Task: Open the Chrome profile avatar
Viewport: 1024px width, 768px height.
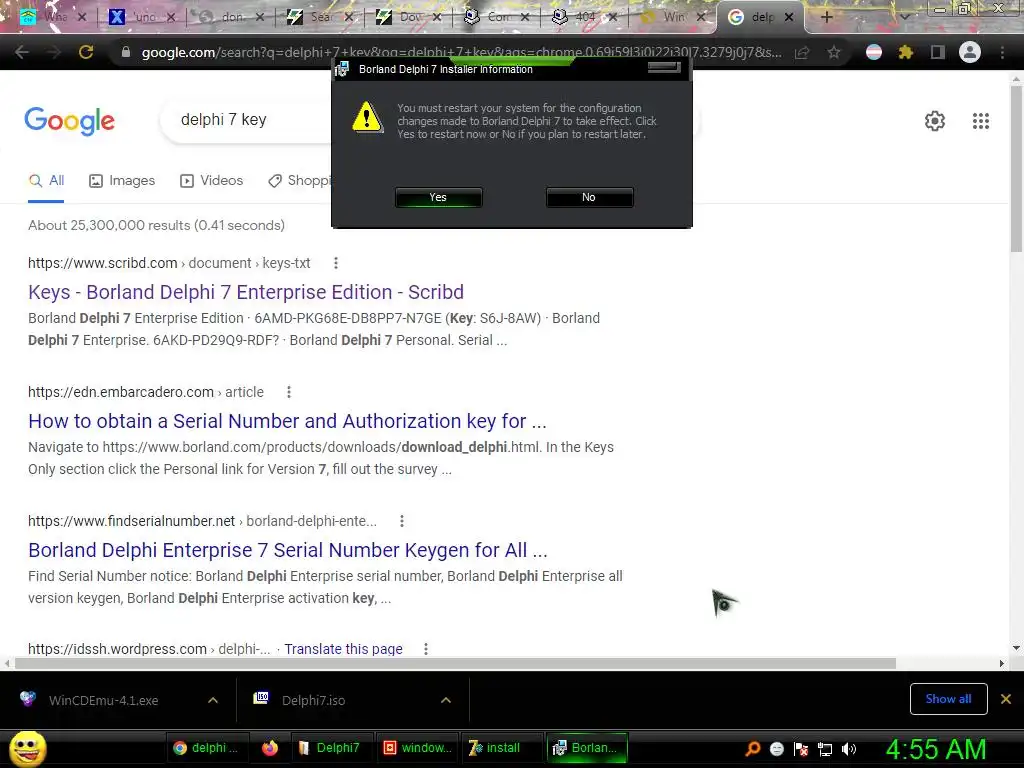Action: (x=970, y=52)
